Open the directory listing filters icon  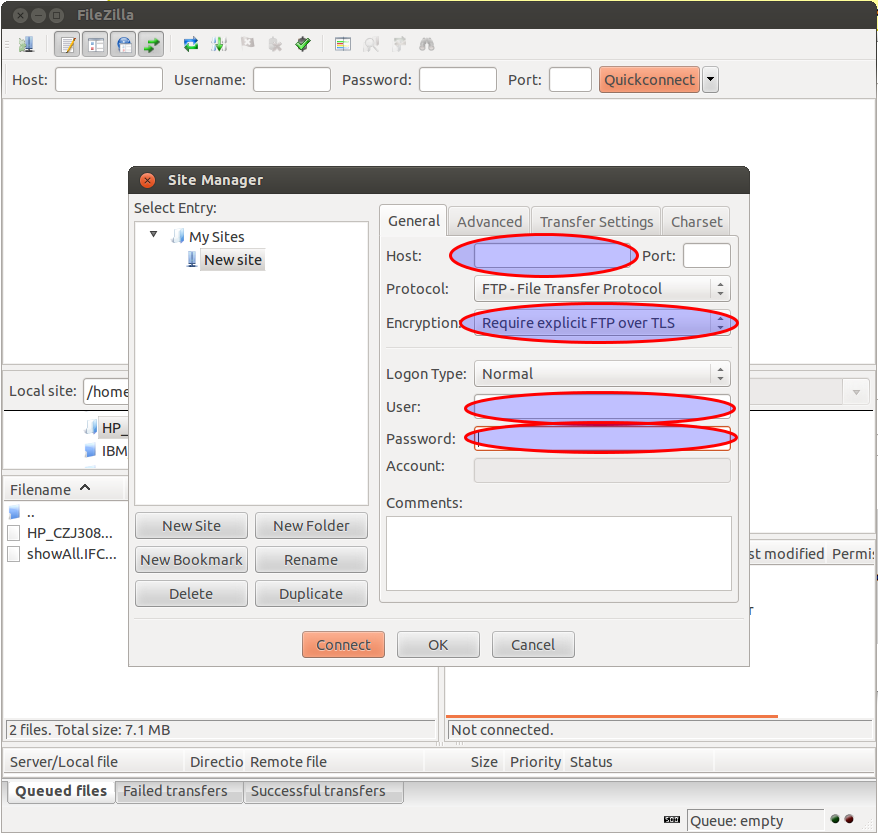tap(343, 44)
